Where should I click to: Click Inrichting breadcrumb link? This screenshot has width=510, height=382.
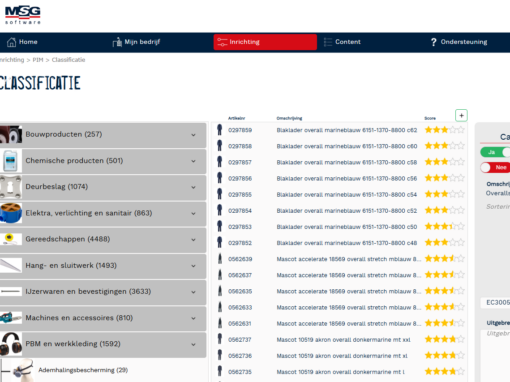pos(12,60)
